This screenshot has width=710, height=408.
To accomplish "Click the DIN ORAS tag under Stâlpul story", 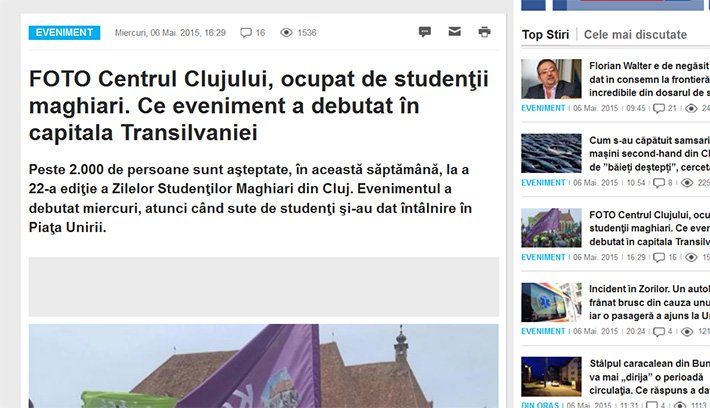I will [x=540, y=405].
